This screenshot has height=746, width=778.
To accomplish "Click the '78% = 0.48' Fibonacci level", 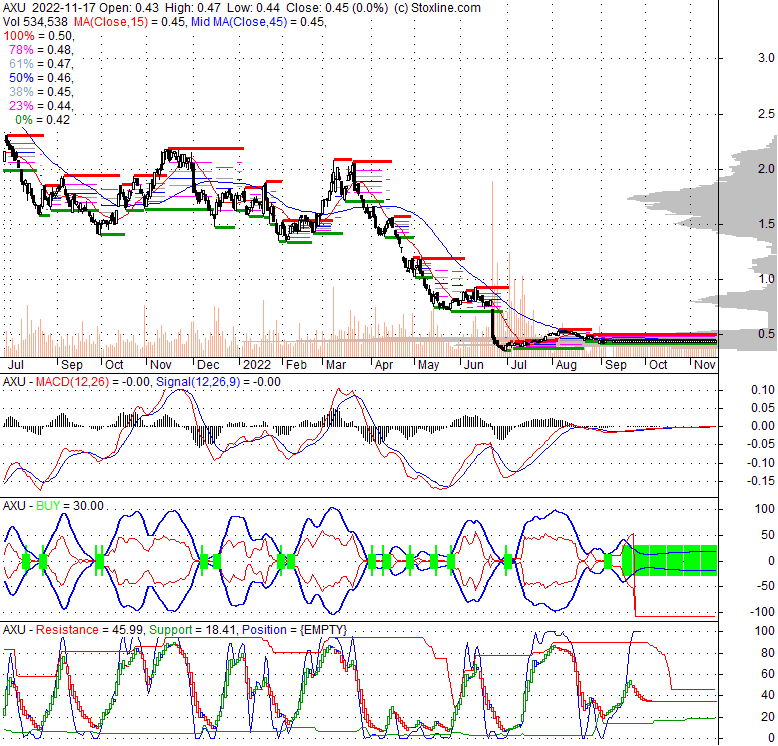I will click(41, 50).
